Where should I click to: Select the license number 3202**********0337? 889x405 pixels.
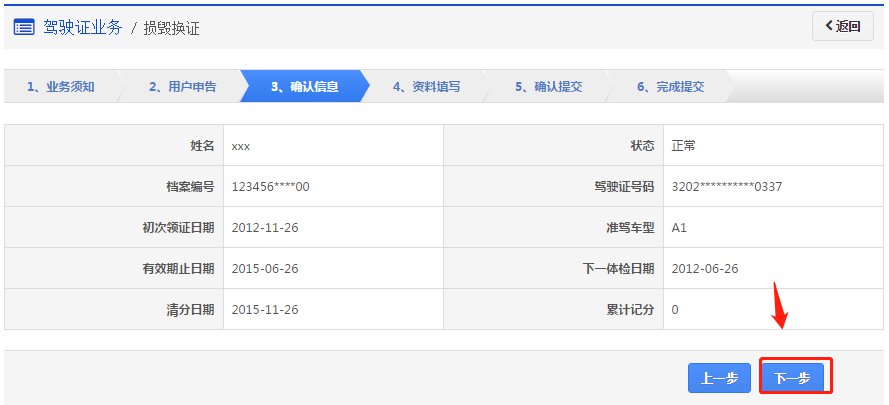point(726,187)
